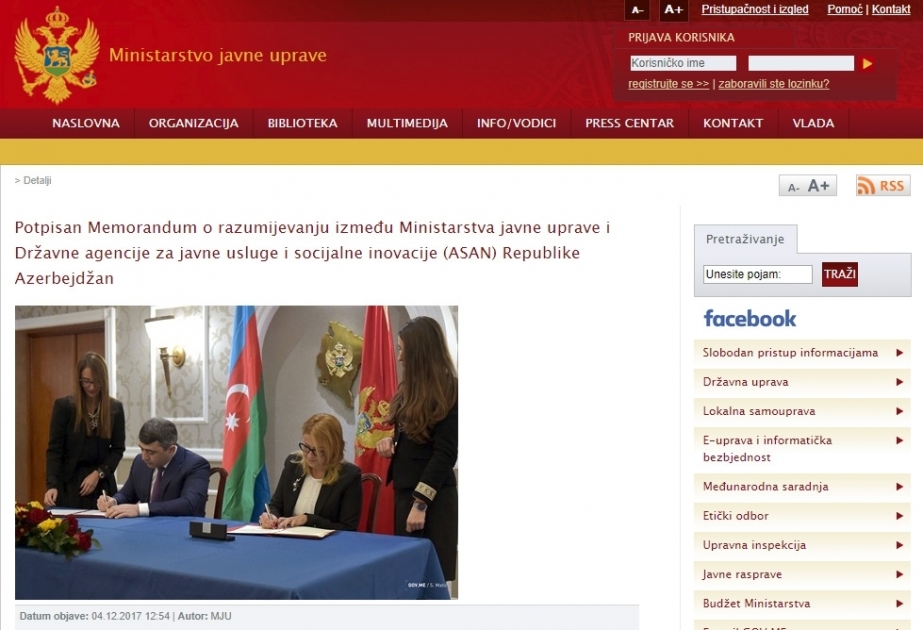The height and width of the screenshot is (630, 923).
Task: Click the registrujte se link
Action: point(668,84)
